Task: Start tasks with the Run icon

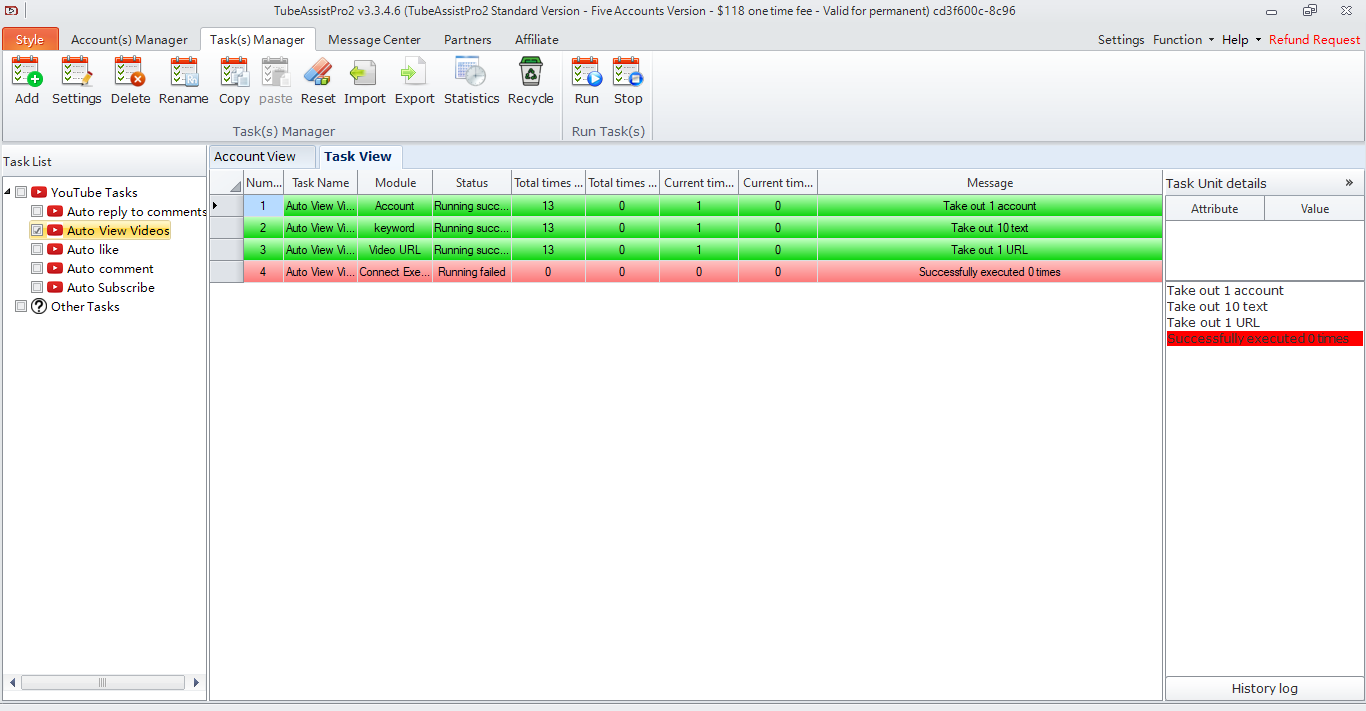Action: tap(586, 74)
